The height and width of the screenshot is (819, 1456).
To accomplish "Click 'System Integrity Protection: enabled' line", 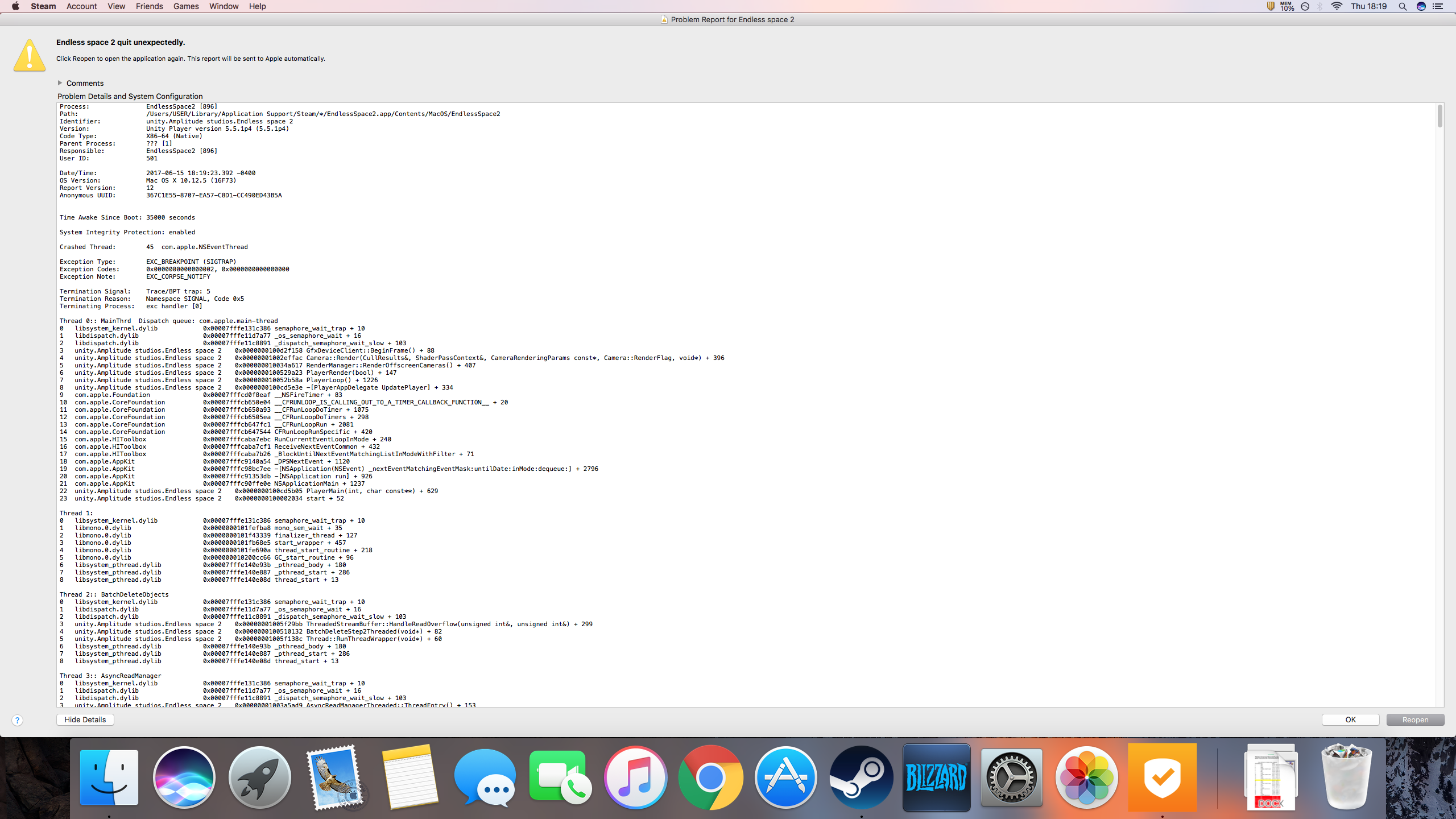I will click(127, 232).
